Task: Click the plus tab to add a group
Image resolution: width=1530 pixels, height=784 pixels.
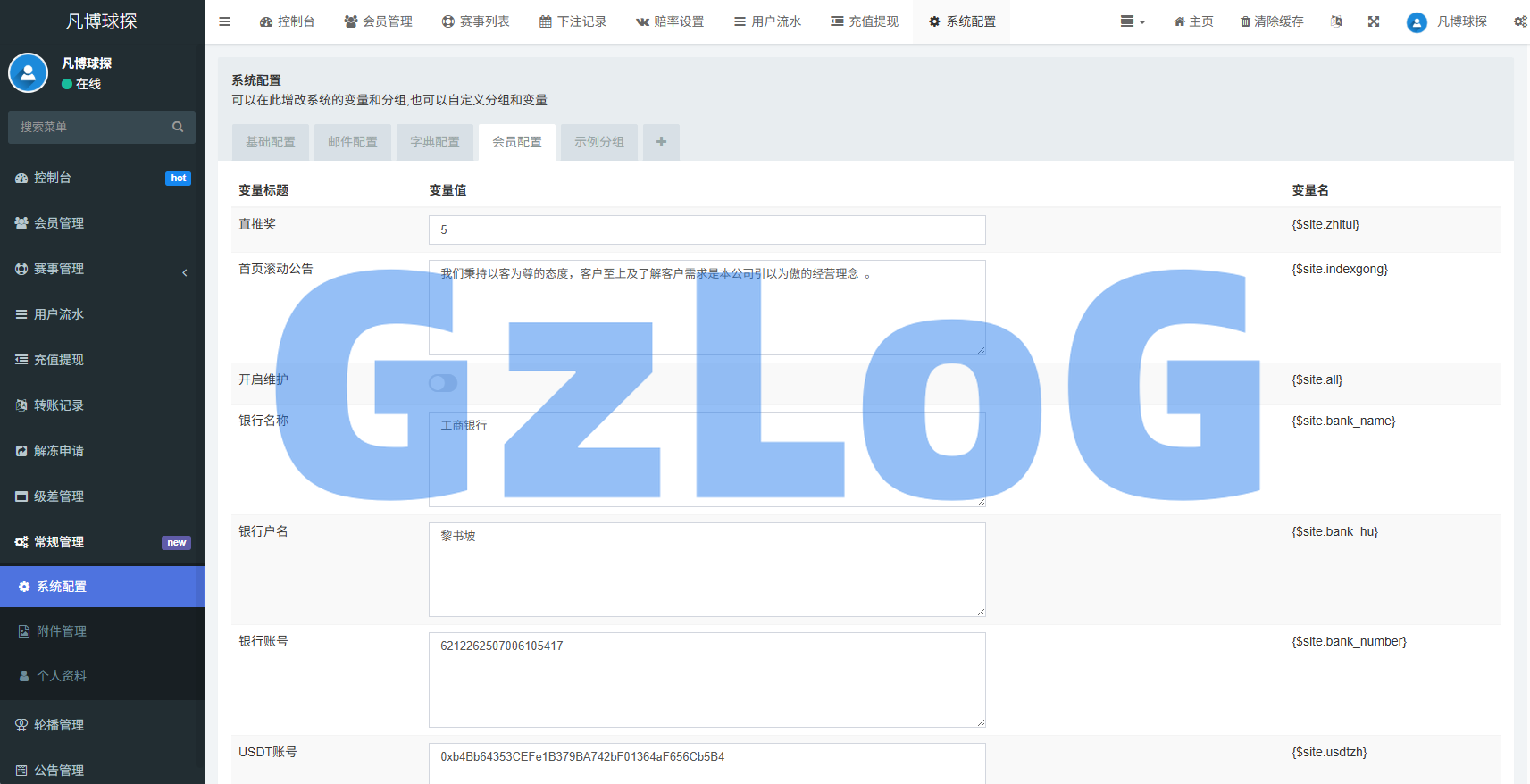Action: click(x=661, y=142)
